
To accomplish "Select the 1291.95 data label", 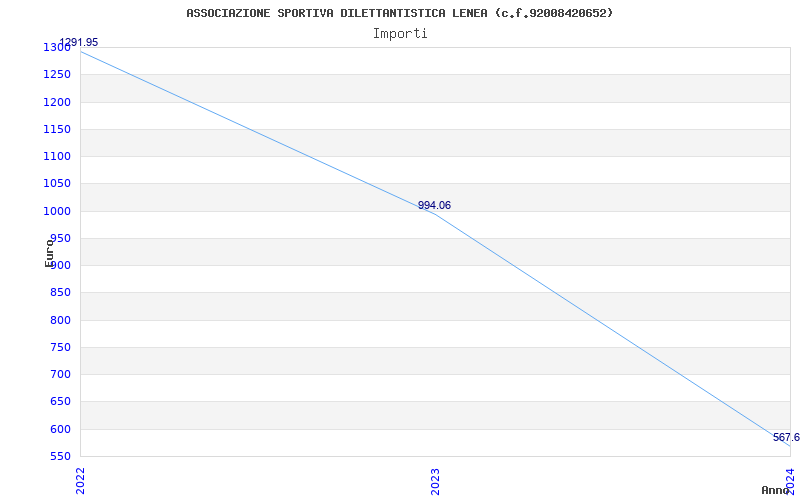I will (79, 42).
